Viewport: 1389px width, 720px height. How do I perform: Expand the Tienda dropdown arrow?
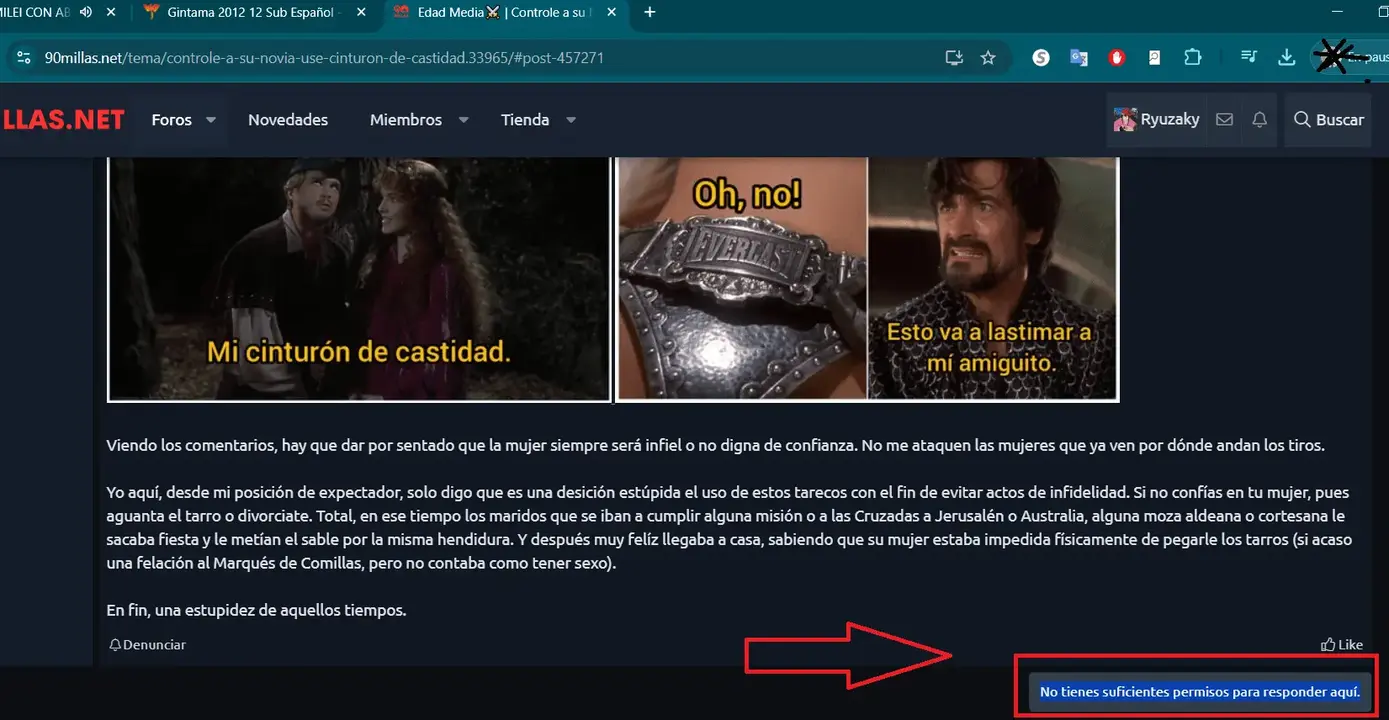pyautogui.click(x=571, y=120)
